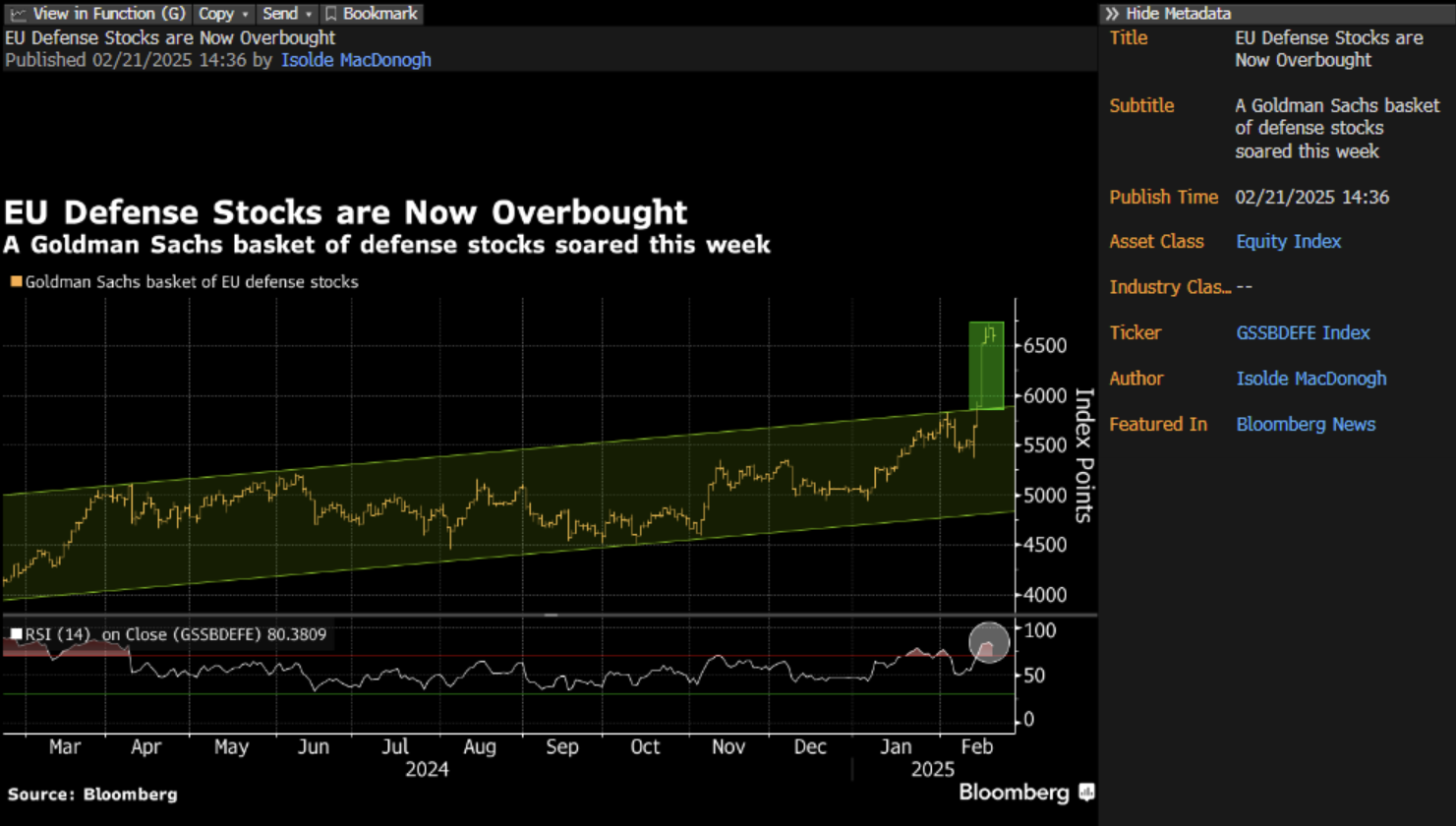1456x826 pixels.
Task: Open the GSSBDEFE Index ticker link
Action: point(1303,333)
